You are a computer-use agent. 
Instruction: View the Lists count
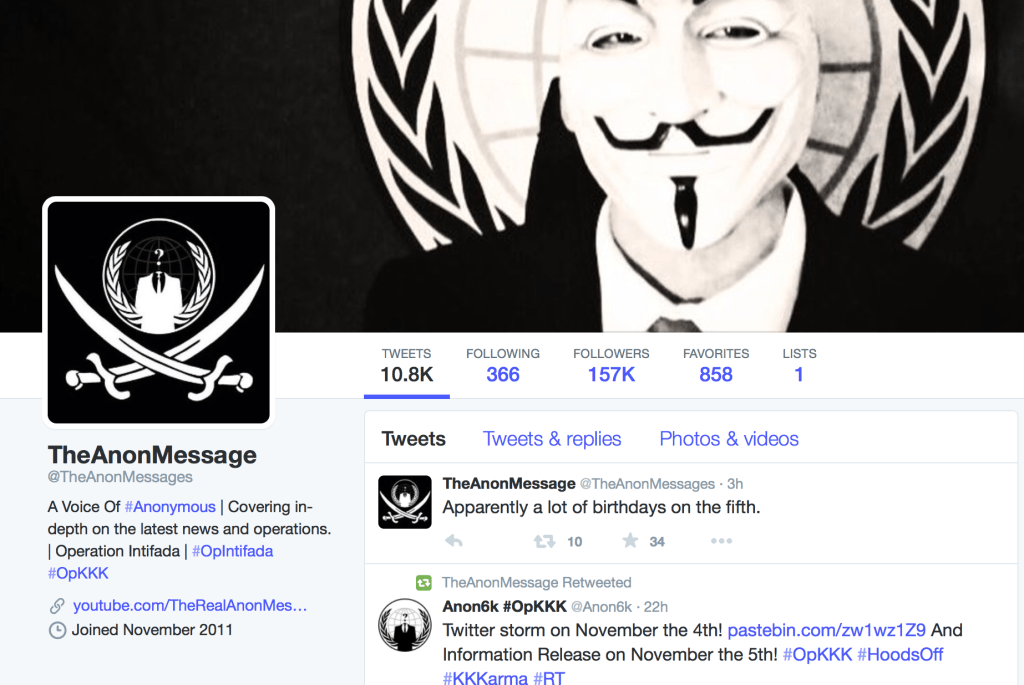pyautogui.click(x=799, y=365)
